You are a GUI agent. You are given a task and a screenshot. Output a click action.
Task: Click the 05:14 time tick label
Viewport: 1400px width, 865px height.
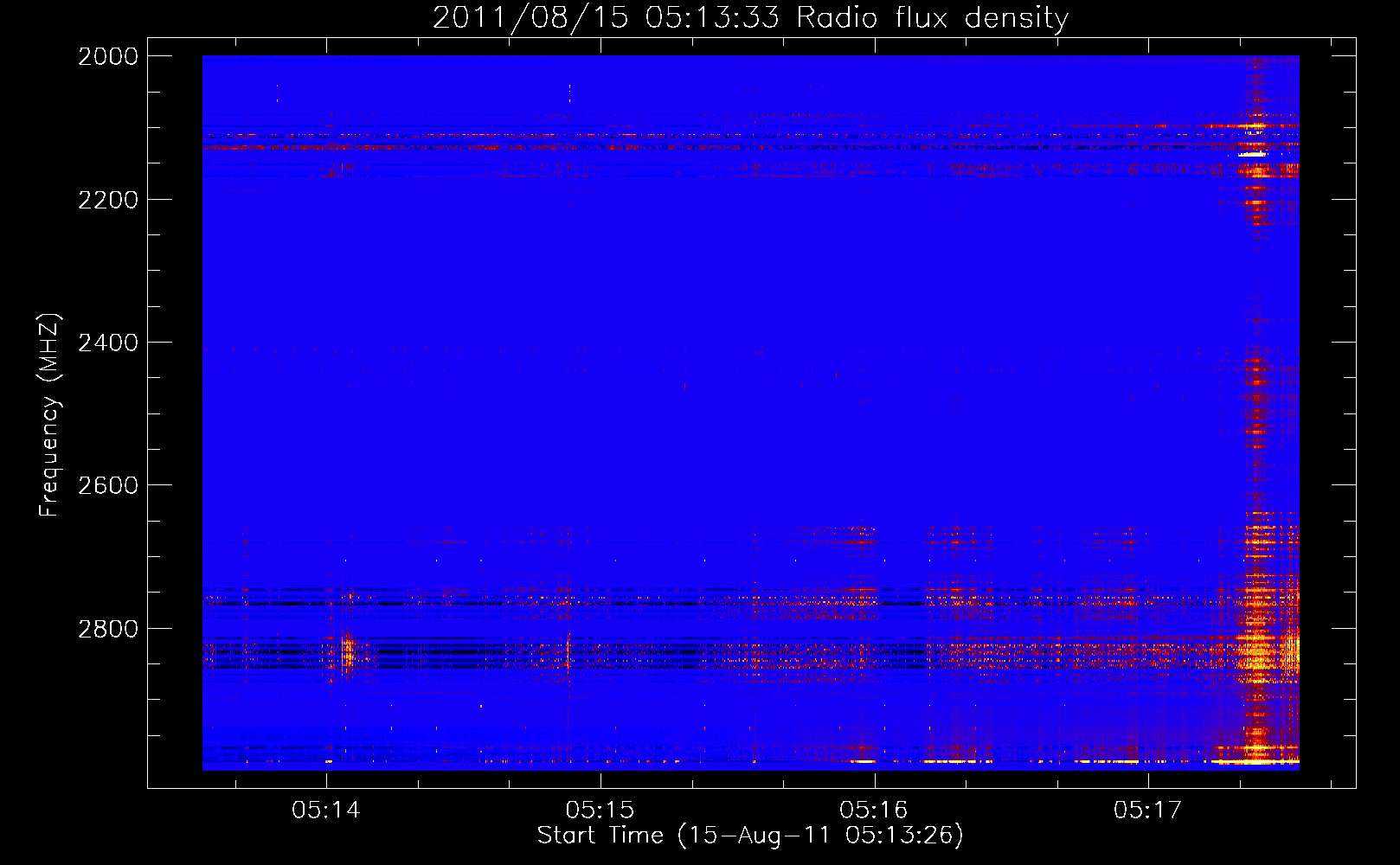coord(326,810)
